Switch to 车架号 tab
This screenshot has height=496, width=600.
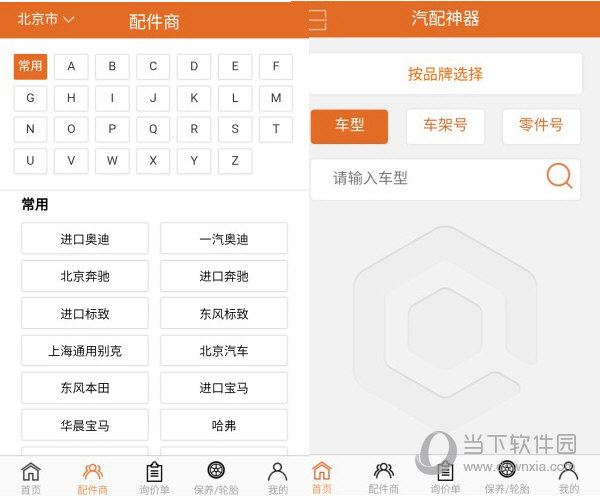tap(445, 126)
